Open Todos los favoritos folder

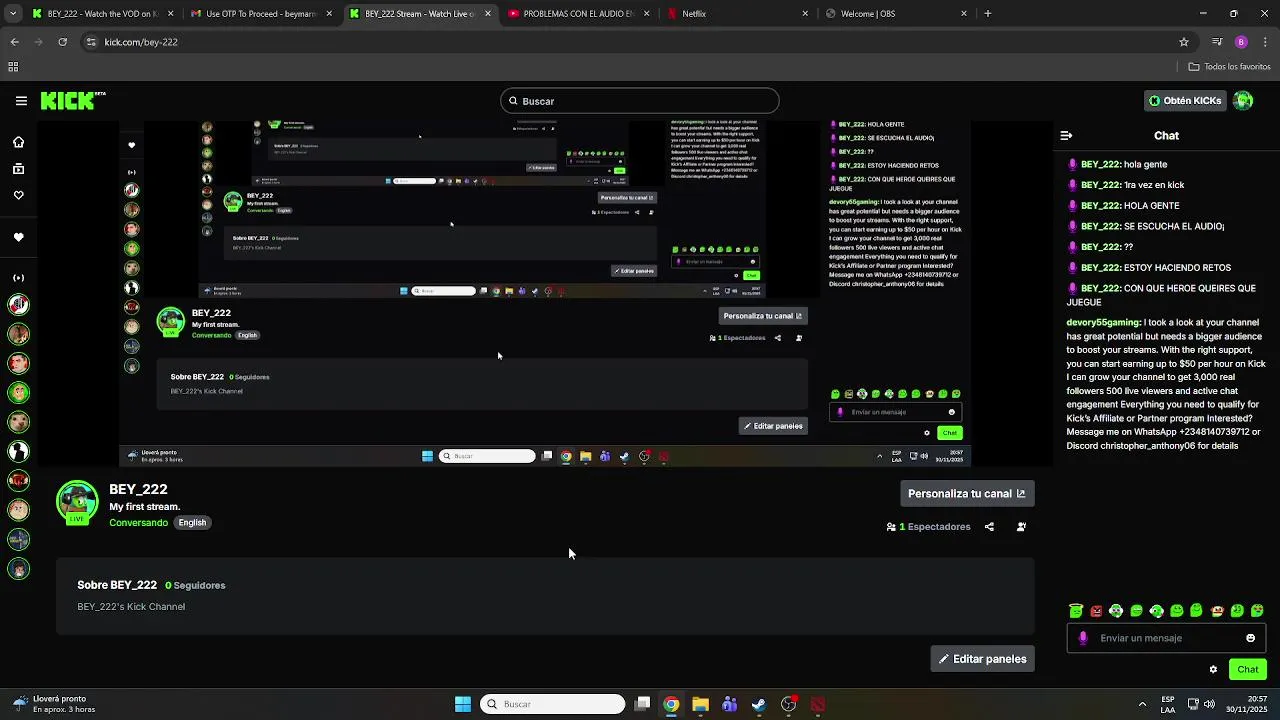coord(1229,67)
